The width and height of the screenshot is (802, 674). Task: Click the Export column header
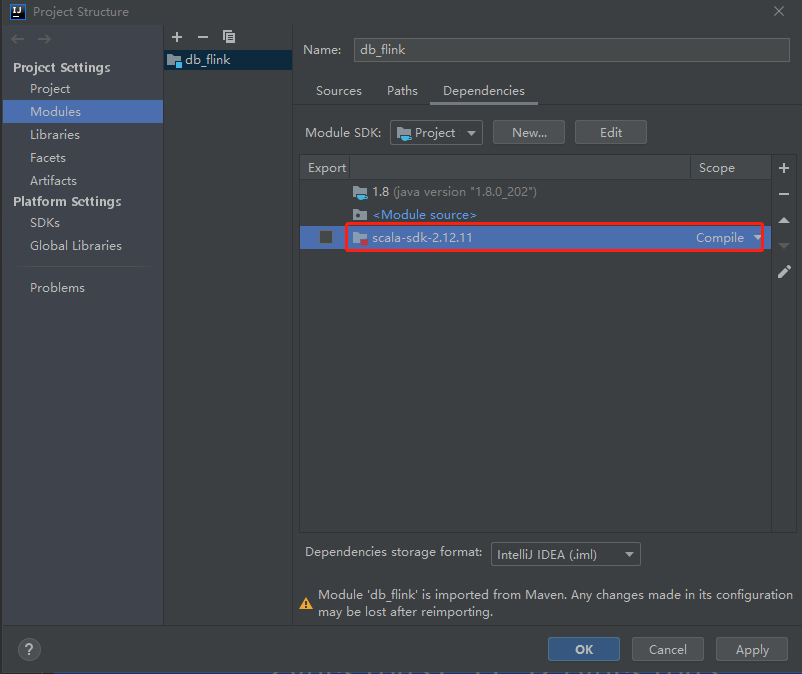click(326, 168)
